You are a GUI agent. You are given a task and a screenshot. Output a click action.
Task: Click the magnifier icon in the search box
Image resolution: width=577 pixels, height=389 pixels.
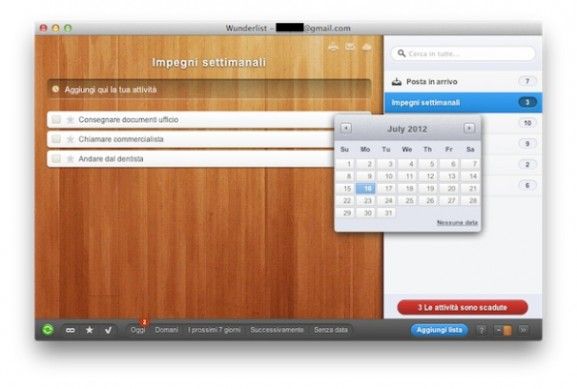click(401, 53)
